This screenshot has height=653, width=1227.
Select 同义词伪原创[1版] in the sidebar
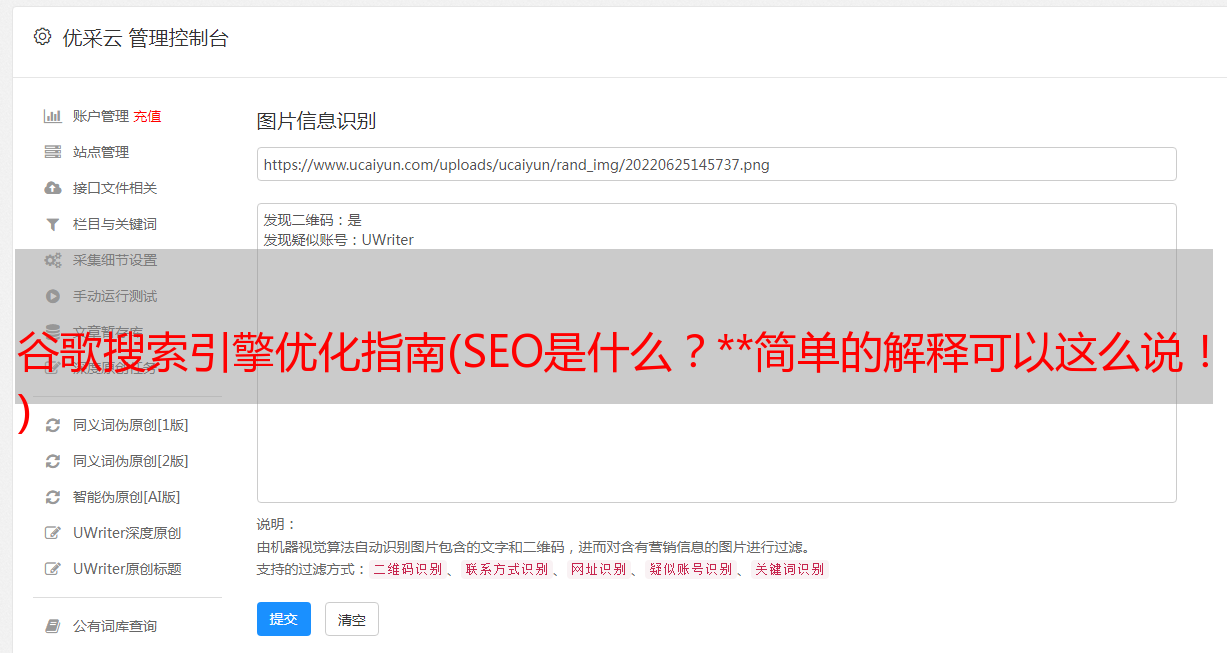click(131, 425)
